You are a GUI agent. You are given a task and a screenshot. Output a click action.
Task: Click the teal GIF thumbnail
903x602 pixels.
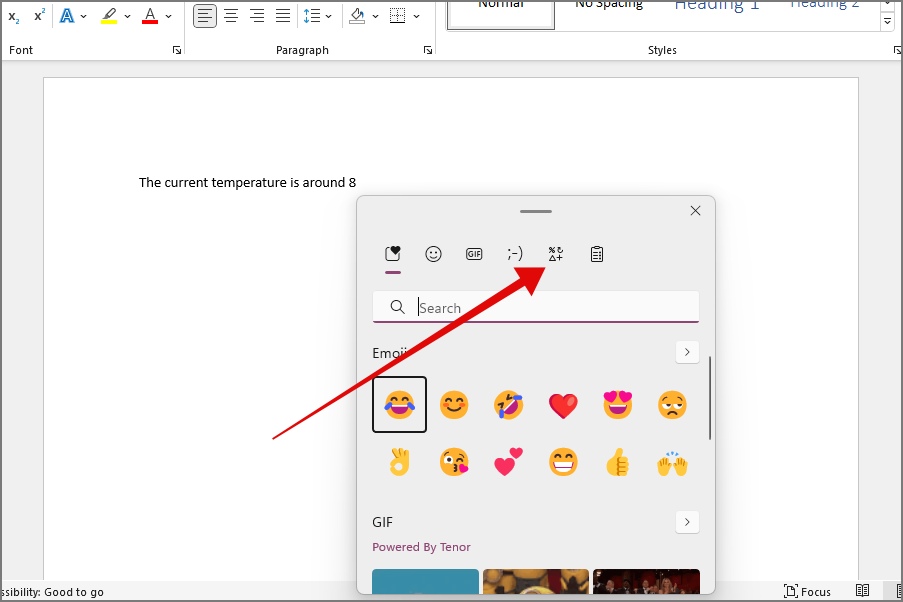(425, 581)
